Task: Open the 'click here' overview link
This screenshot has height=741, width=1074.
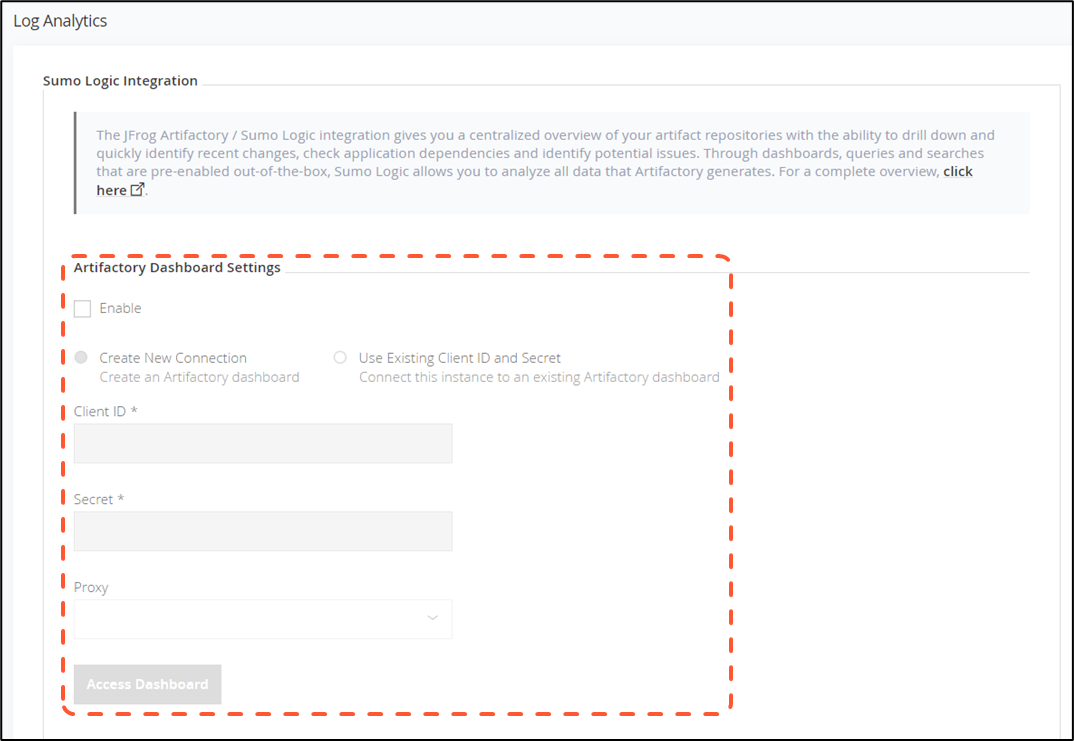Action: (958, 171)
